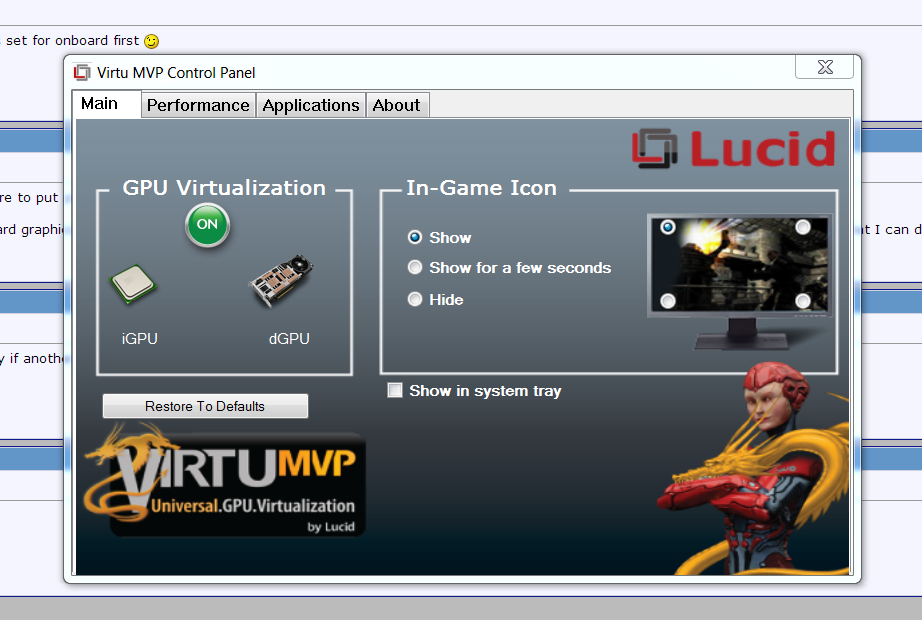This screenshot has height=620, width=922.
Task: Click the Virtu MVP title bar icon
Action: pos(82,72)
